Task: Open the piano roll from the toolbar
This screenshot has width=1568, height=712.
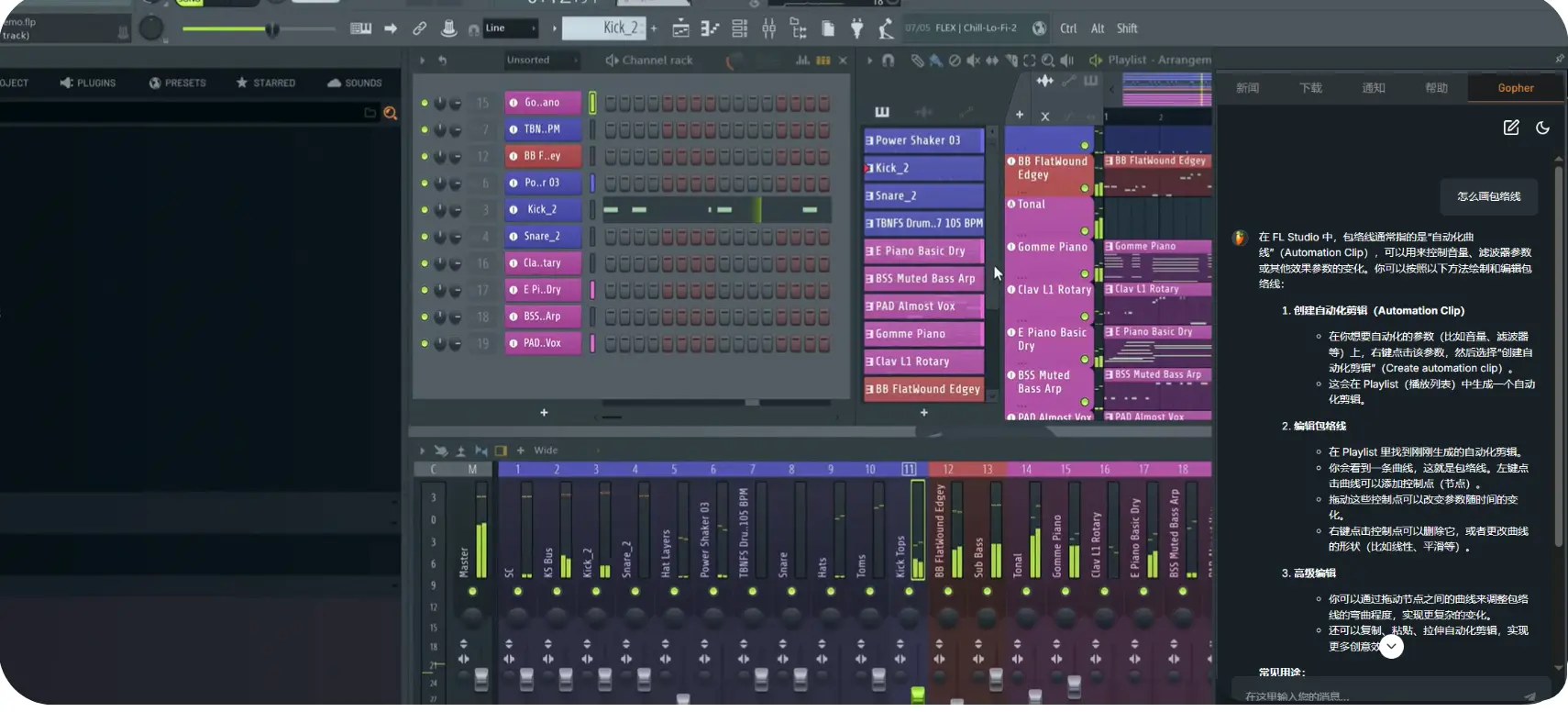Action: point(711,29)
